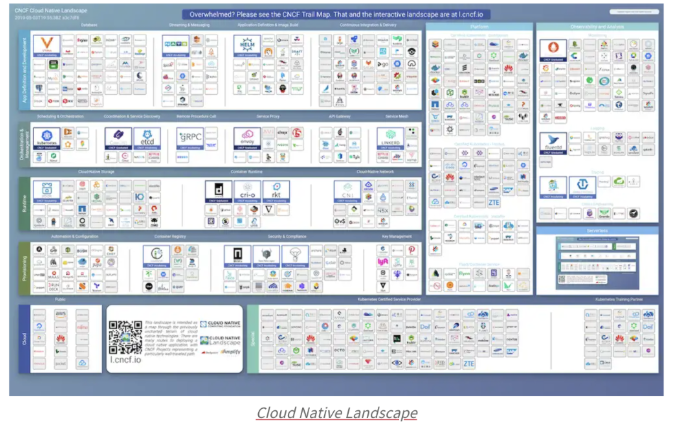Click the TUF logo in Security & Compliance
Viewport: 679px width, 432px height.
point(295,256)
